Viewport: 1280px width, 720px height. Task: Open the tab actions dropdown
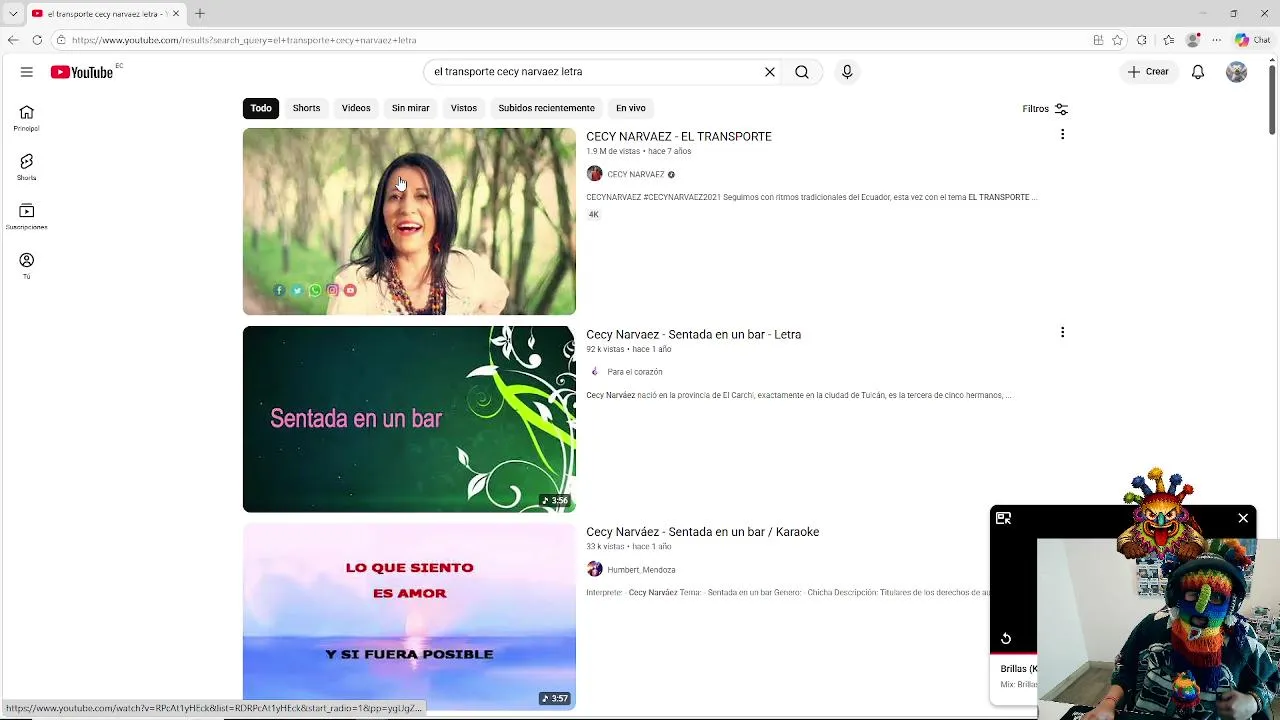click(13, 13)
